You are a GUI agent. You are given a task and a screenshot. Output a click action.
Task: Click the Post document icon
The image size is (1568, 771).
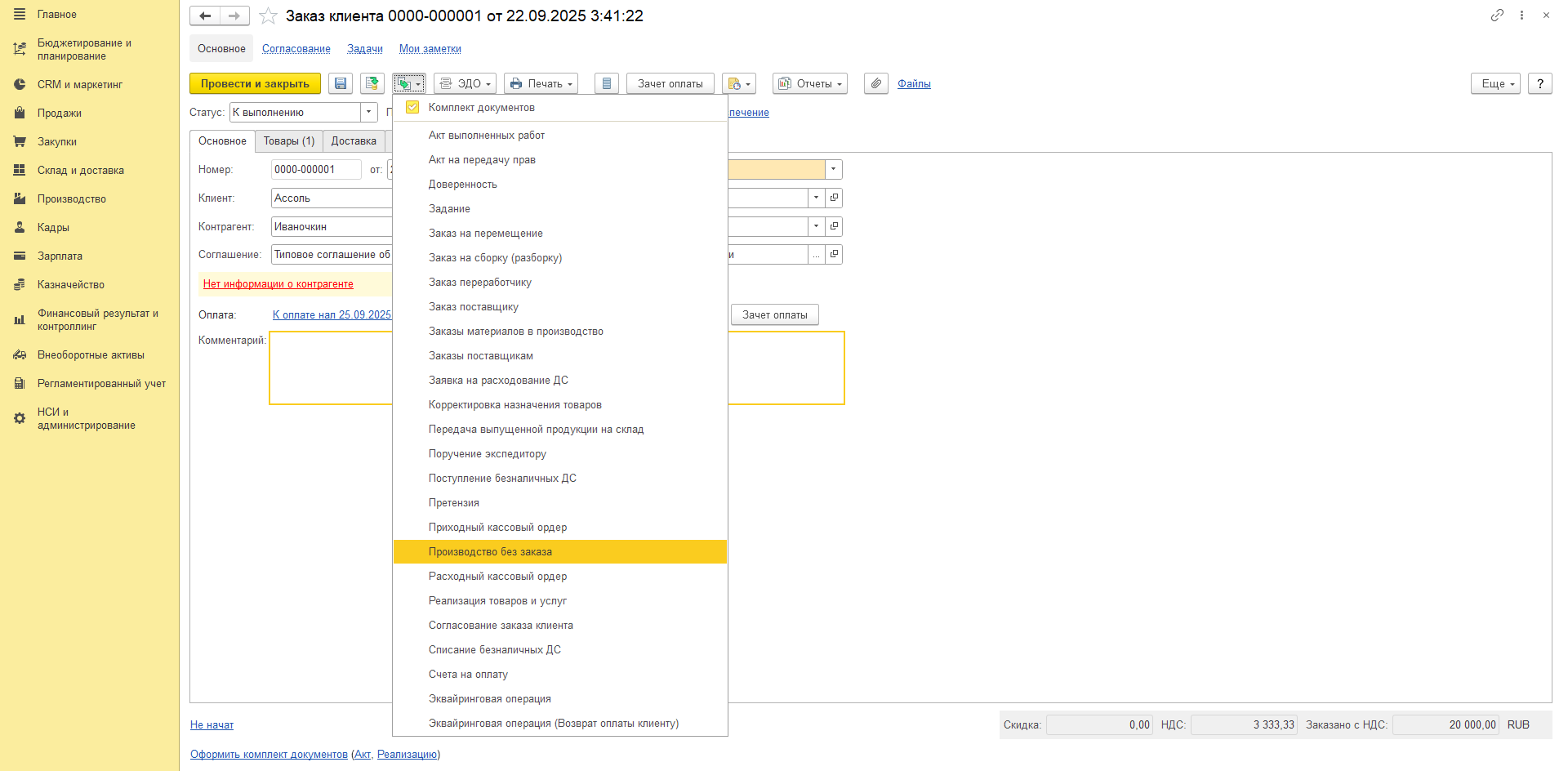click(x=372, y=83)
